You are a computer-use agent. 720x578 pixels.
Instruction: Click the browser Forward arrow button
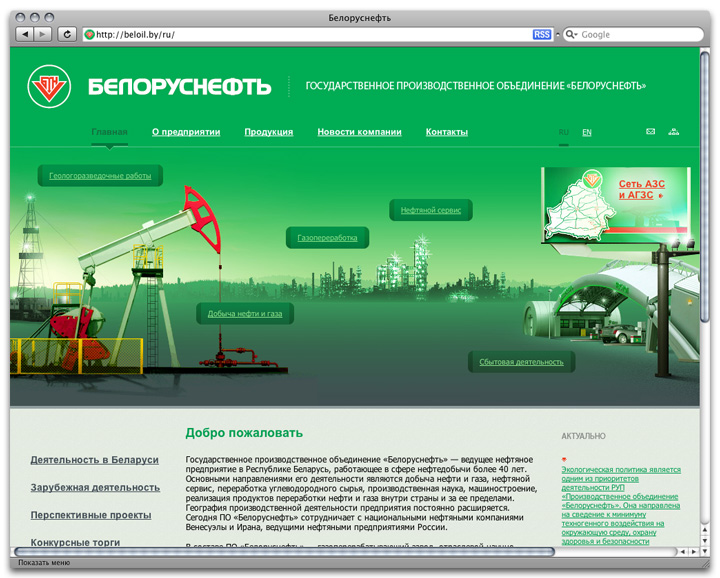[x=44, y=34]
